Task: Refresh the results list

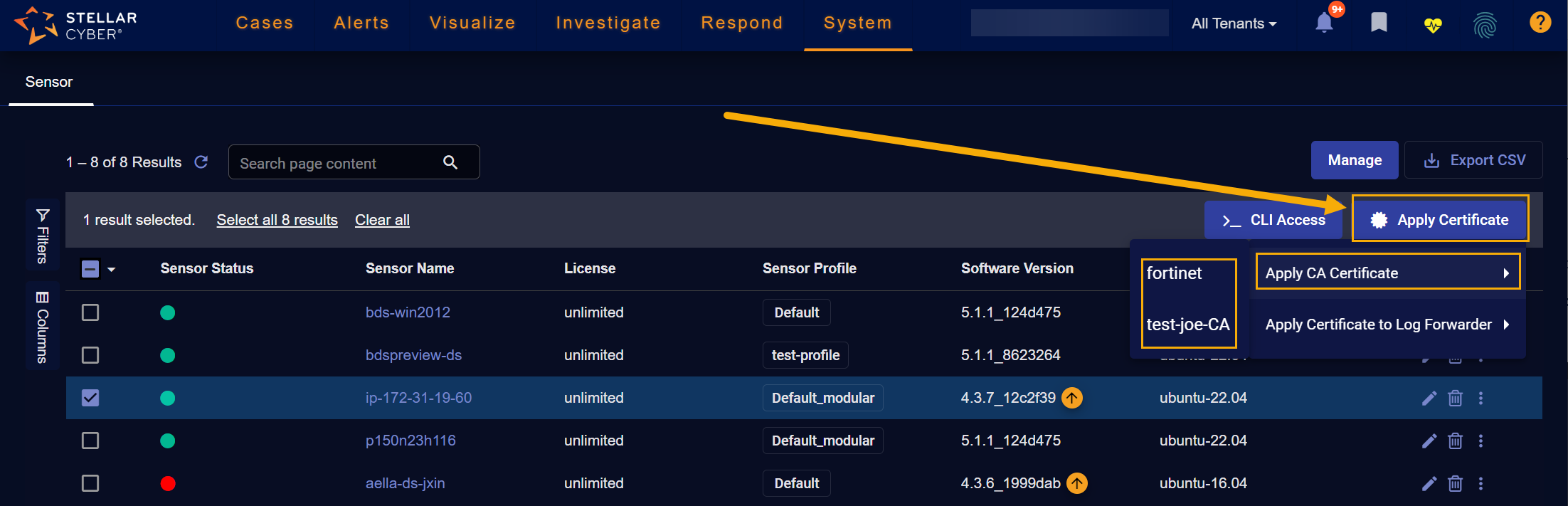Action: [x=201, y=162]
